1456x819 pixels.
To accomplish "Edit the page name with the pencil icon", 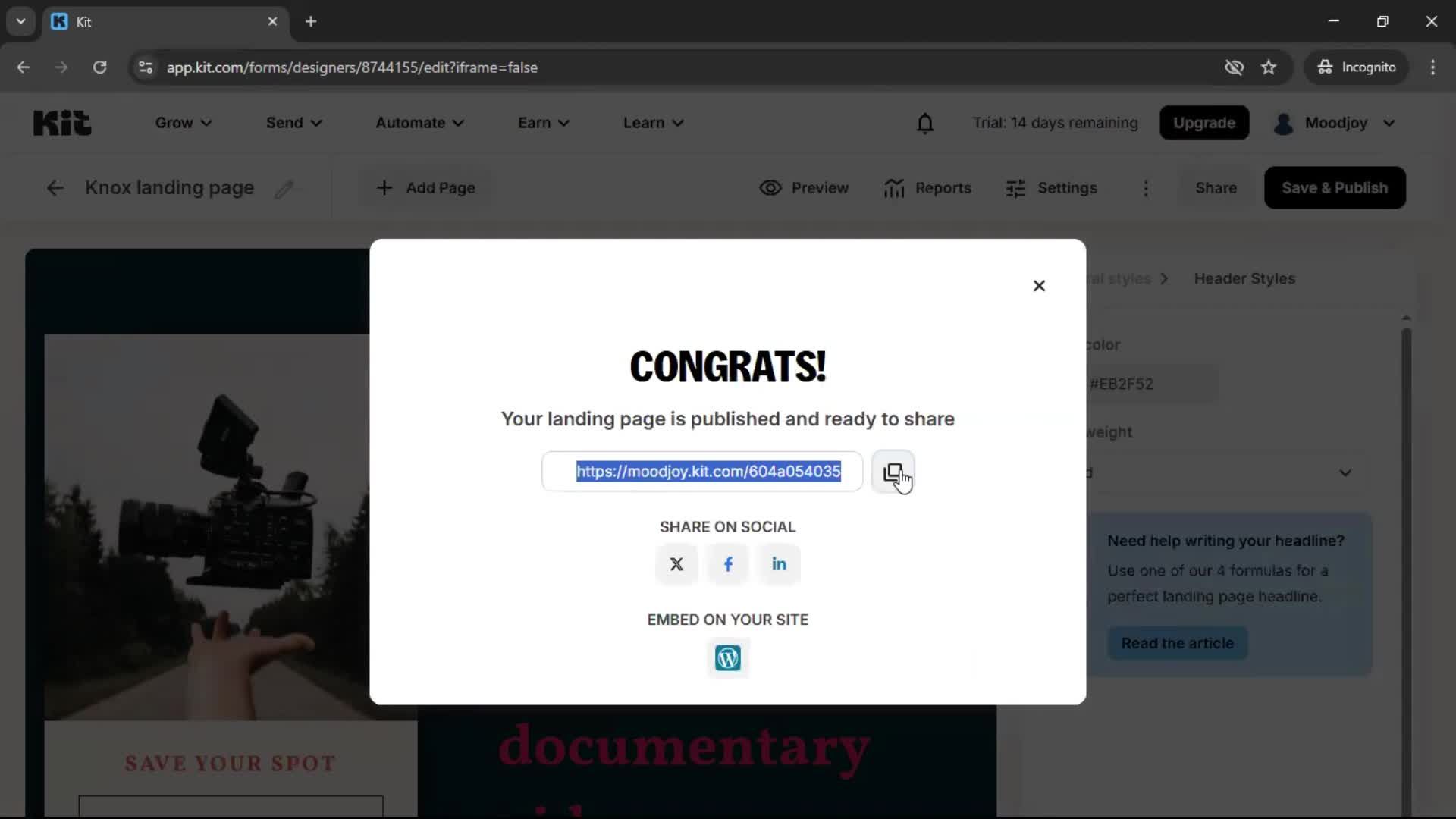I will coord(285,189).
